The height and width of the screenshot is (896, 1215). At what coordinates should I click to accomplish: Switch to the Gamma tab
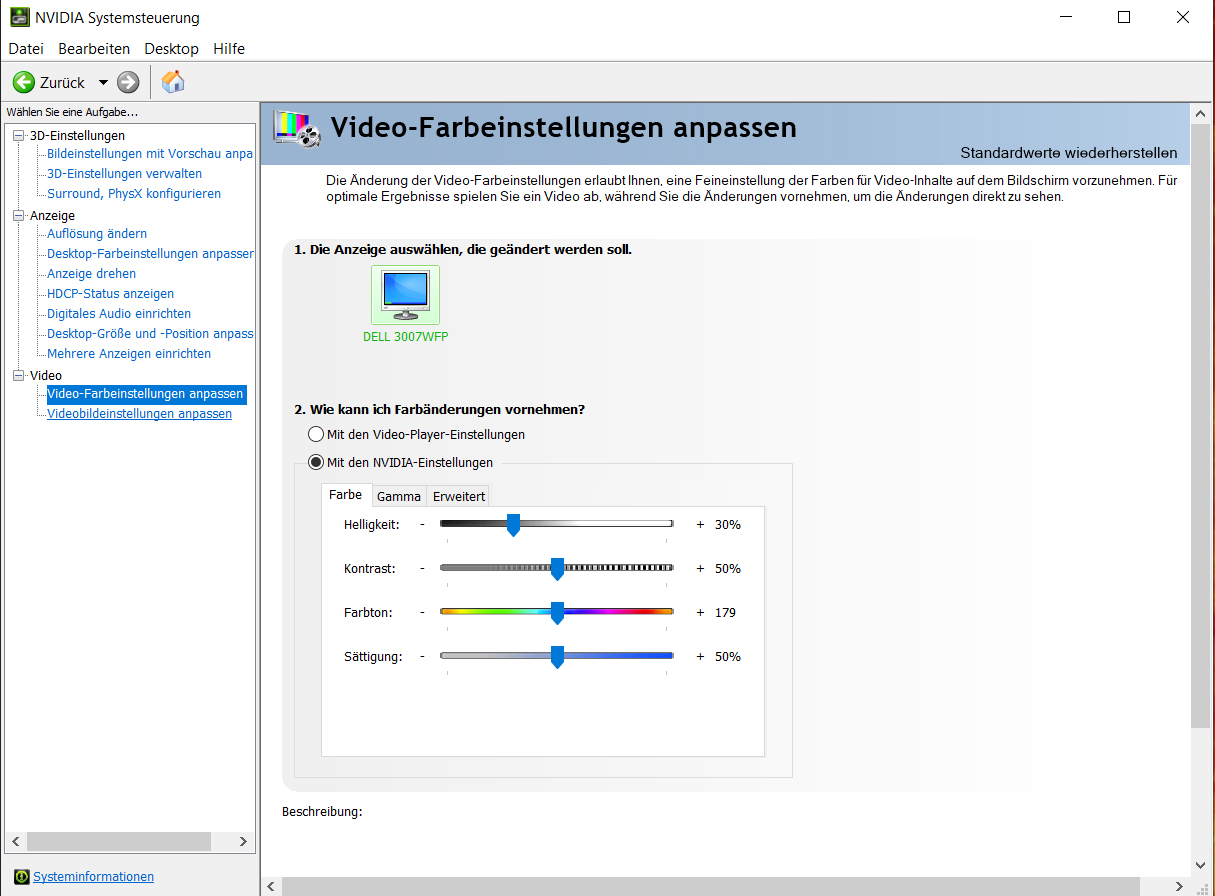click(399, 496)
